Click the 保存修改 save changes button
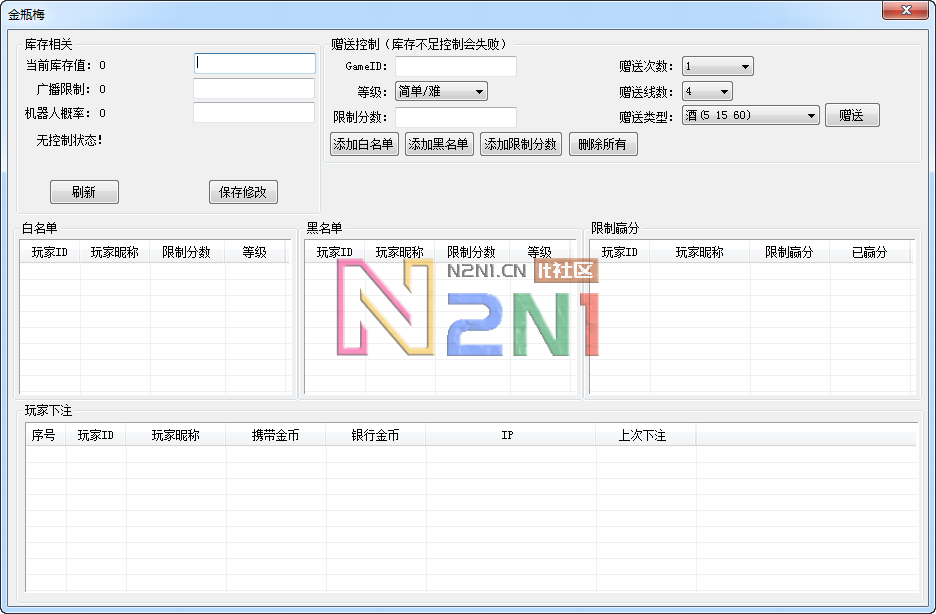Screen dimensions: 936x614 point(243,192)
